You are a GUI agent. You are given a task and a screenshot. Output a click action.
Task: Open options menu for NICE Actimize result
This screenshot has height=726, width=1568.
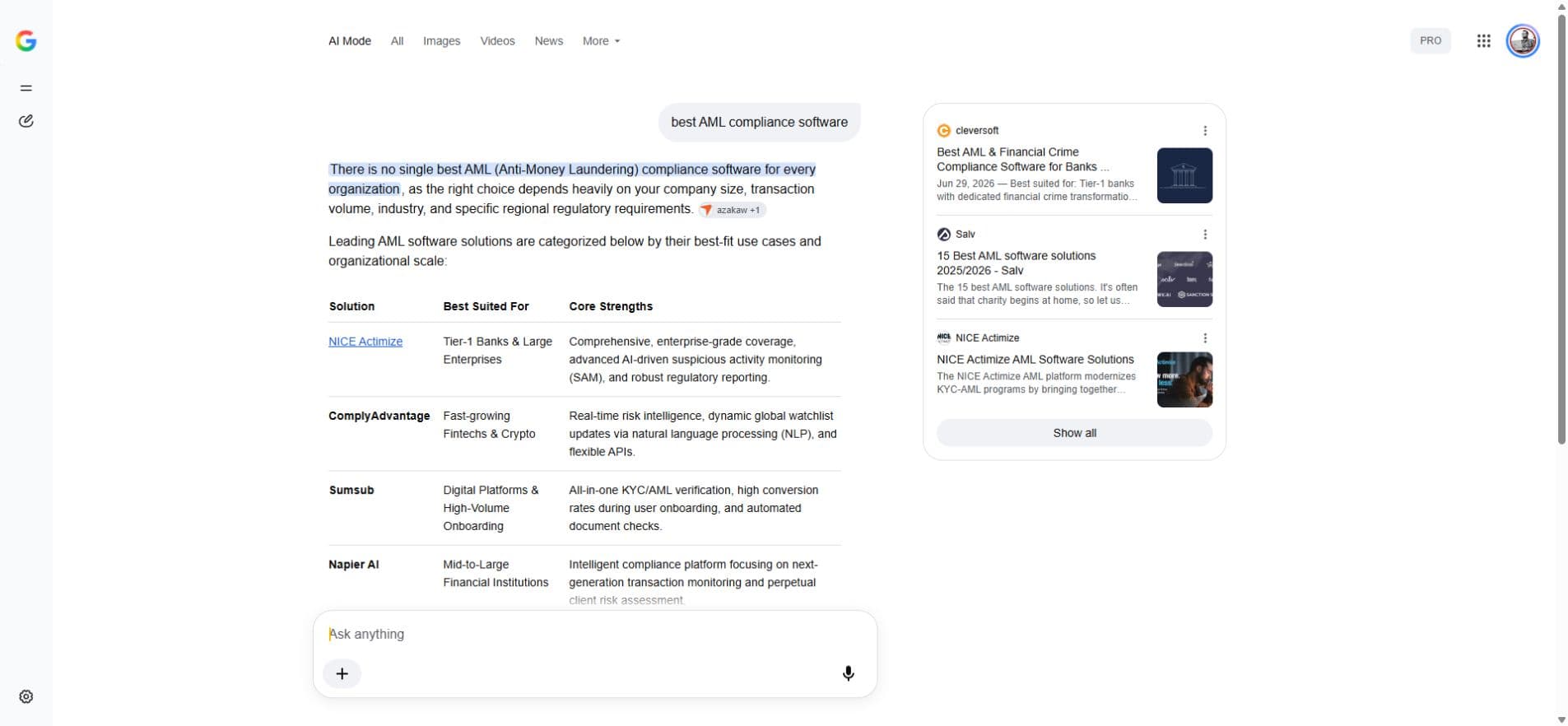[x=1204, y=338]
